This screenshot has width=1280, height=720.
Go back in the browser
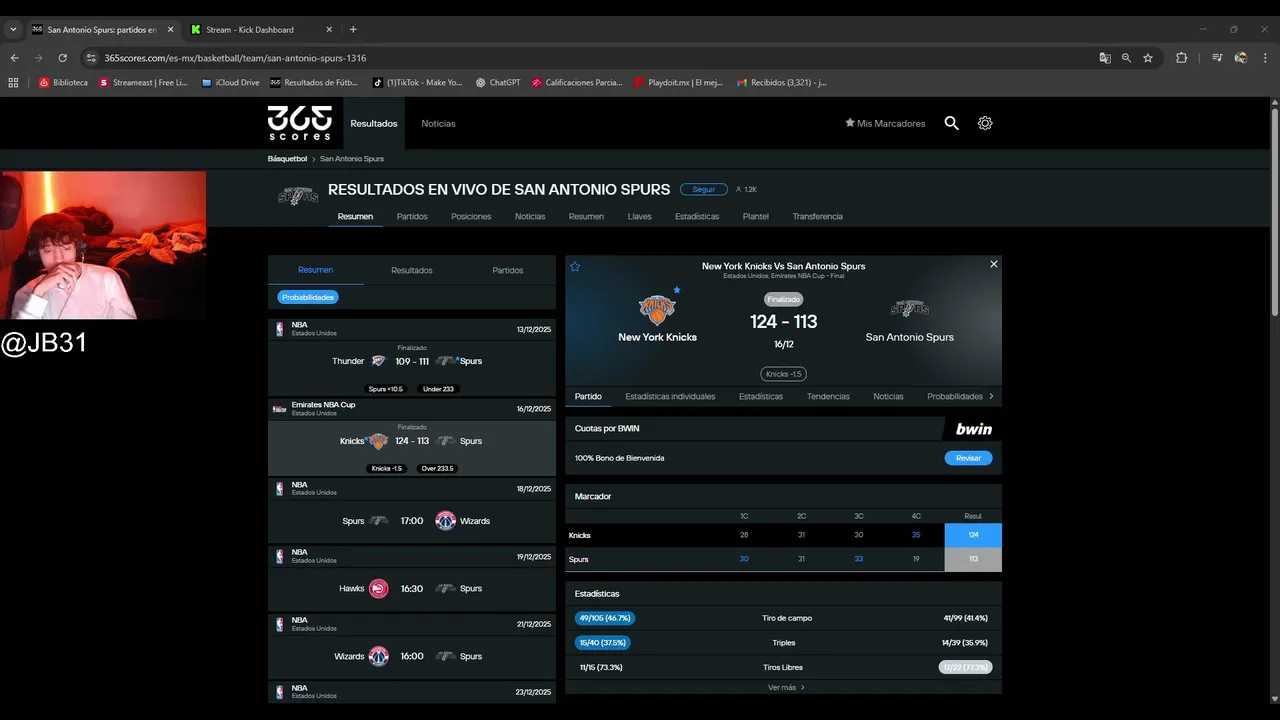[14, 58]
